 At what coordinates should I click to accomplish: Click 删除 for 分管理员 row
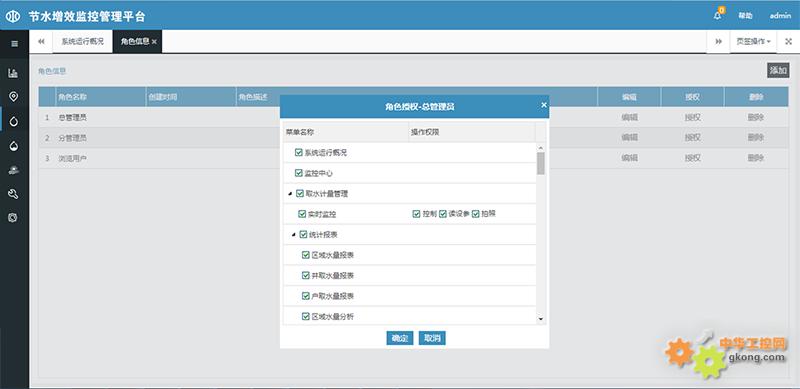[756, 137]
